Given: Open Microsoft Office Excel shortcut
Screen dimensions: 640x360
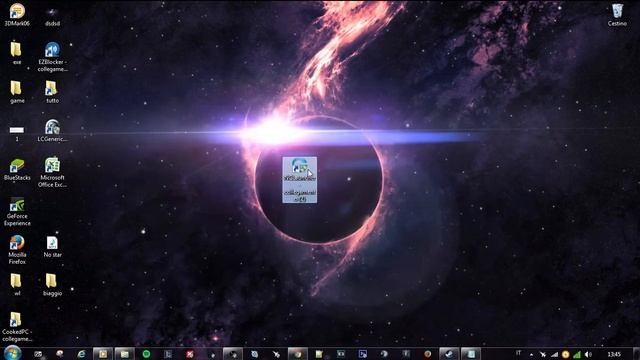Looking at the screenshot, I should point(52,172).
